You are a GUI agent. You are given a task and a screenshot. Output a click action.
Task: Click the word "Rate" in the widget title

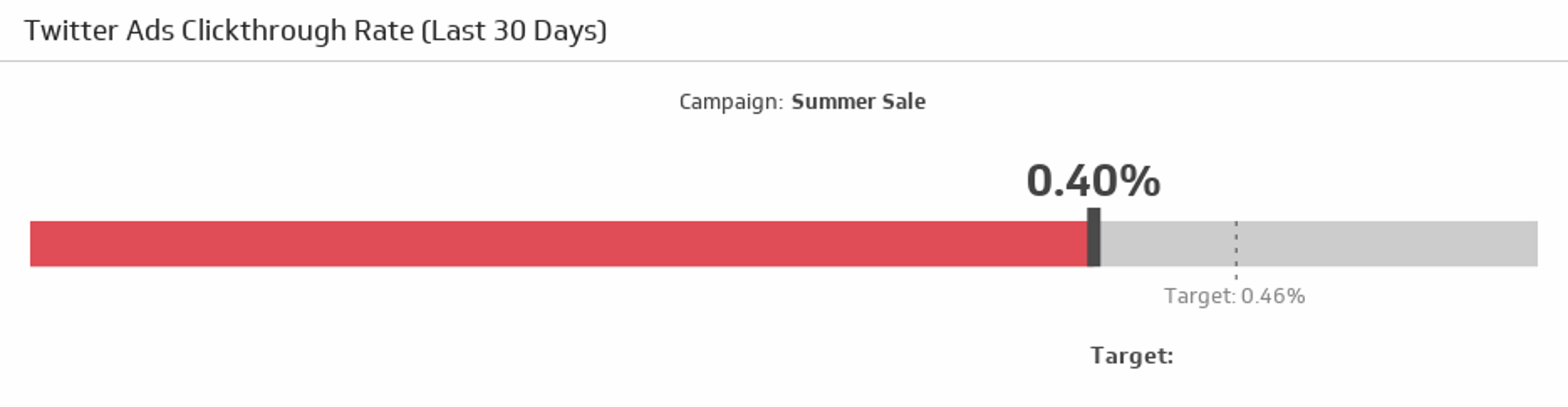tap(384, 31)
